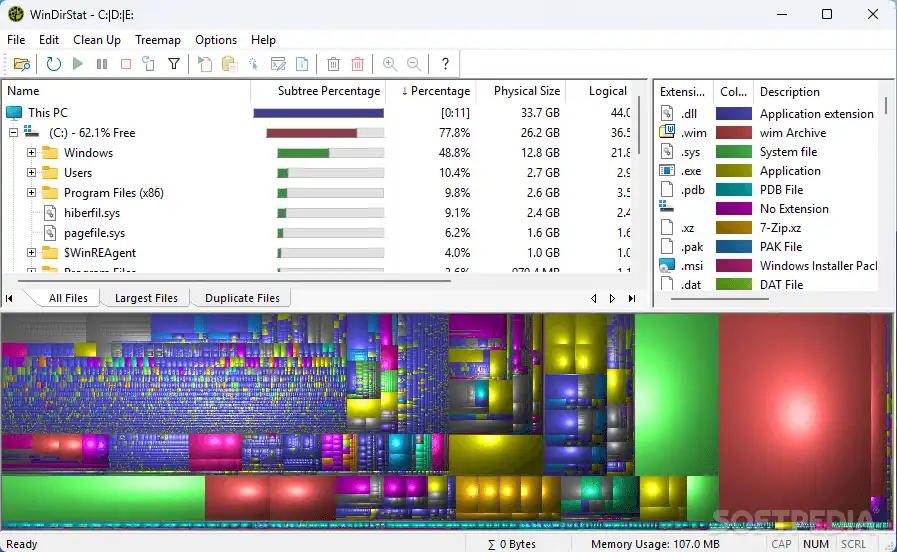Switch to the Largest Files tab

tap(146, 298)
